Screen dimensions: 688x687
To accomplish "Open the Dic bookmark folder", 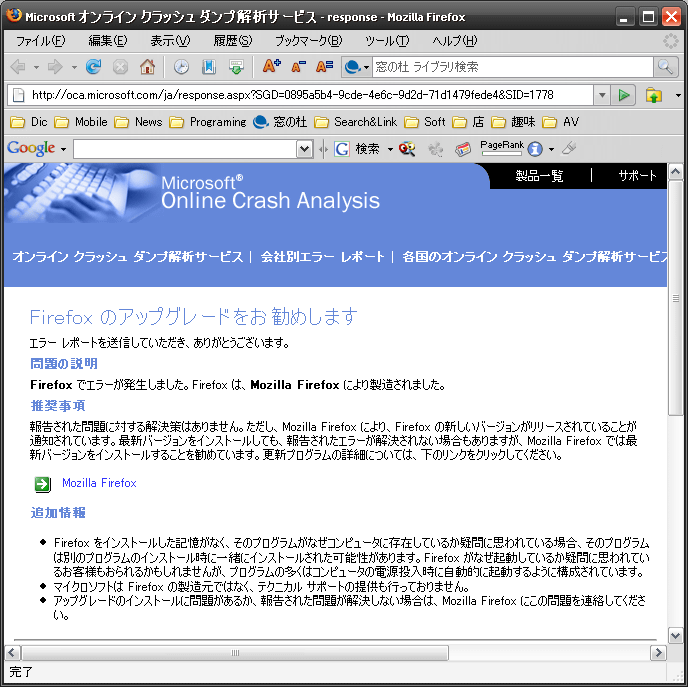I will pos(29,122).
